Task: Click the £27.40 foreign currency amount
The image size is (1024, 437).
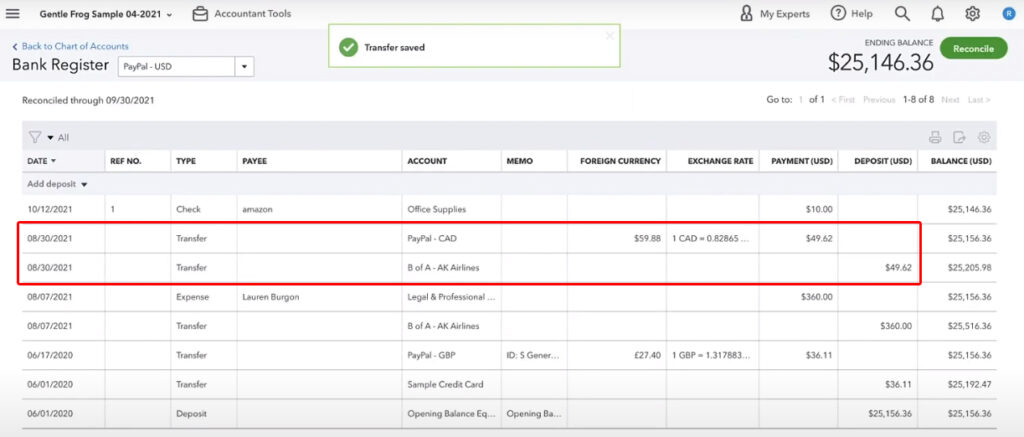Action: [647, 355]
